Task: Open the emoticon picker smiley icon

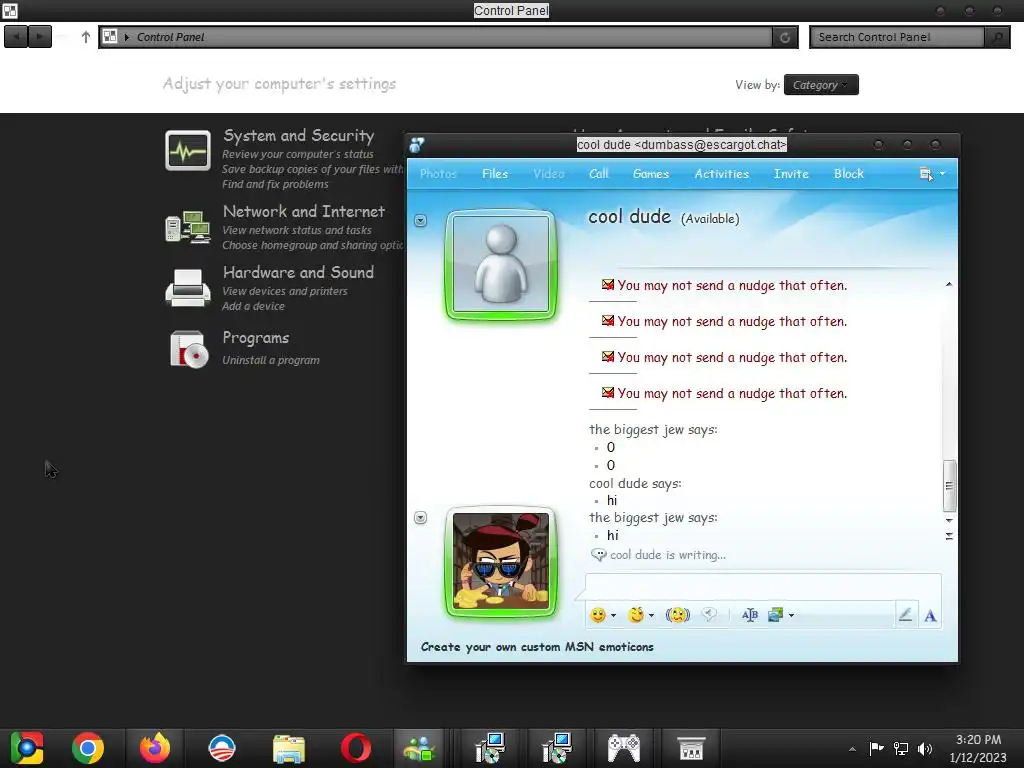Action: (x=598, y=615)
